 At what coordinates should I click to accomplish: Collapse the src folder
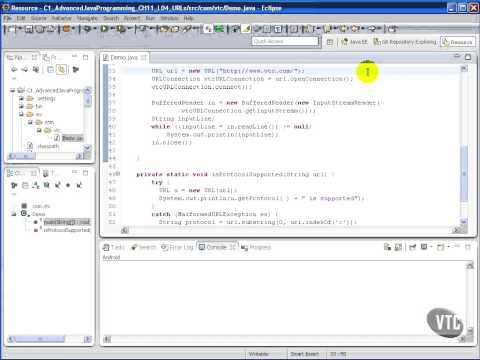[x=21, y=114]
